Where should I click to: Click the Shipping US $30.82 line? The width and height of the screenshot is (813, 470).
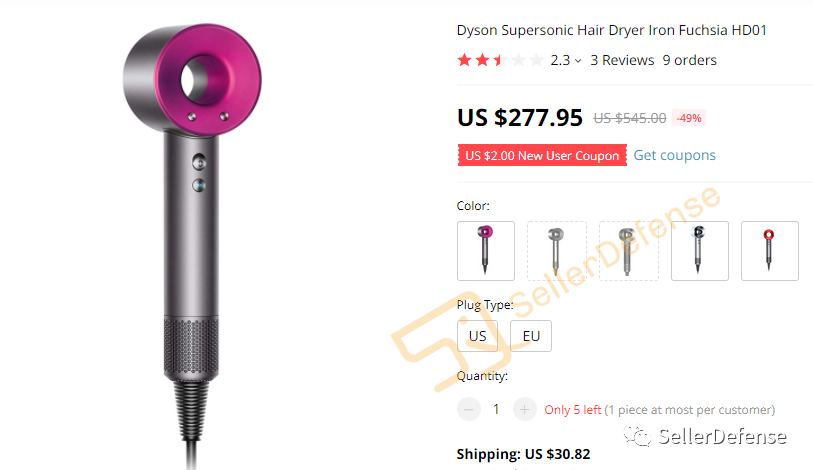[523, 454]
